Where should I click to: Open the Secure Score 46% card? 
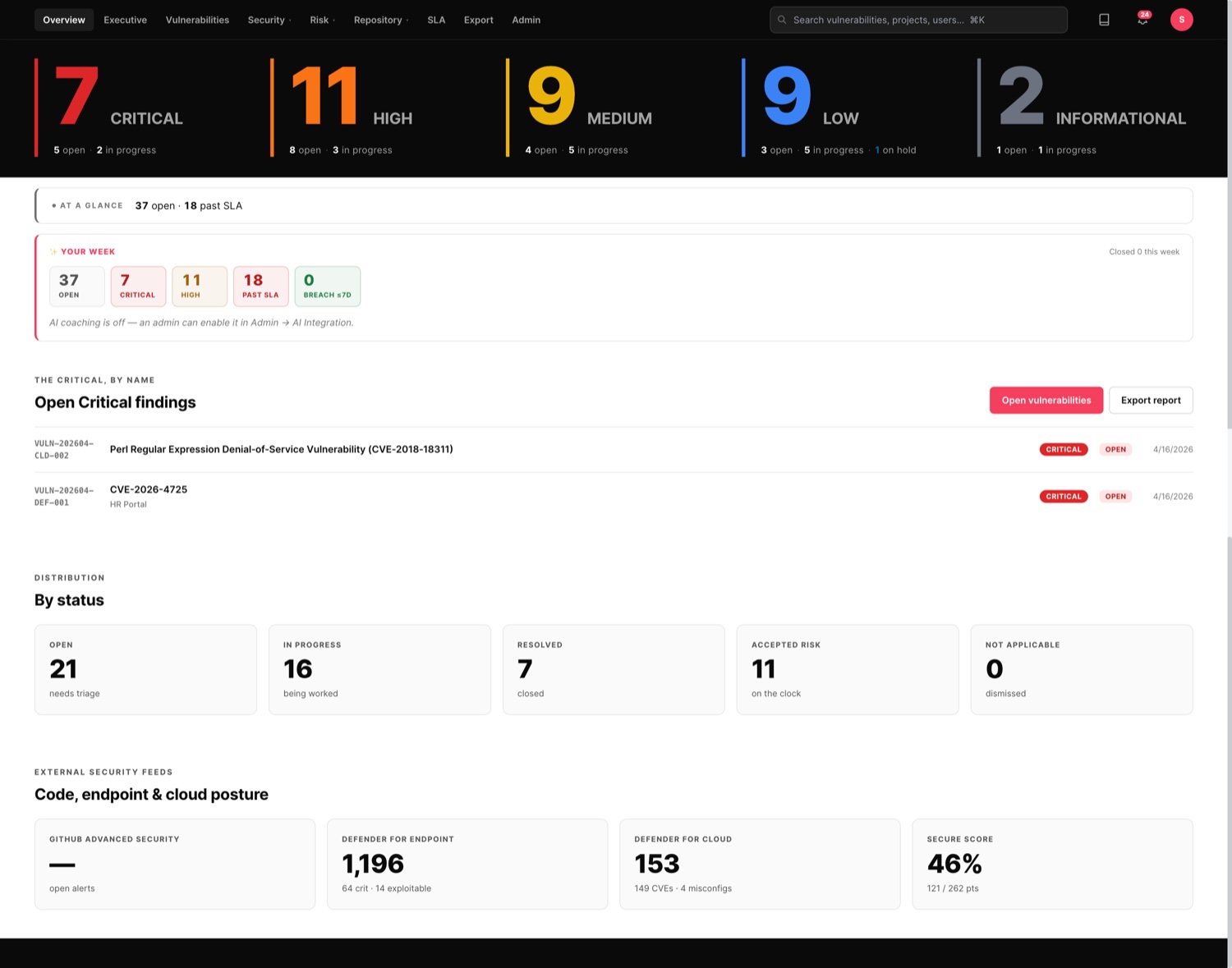pos(1052,864)
